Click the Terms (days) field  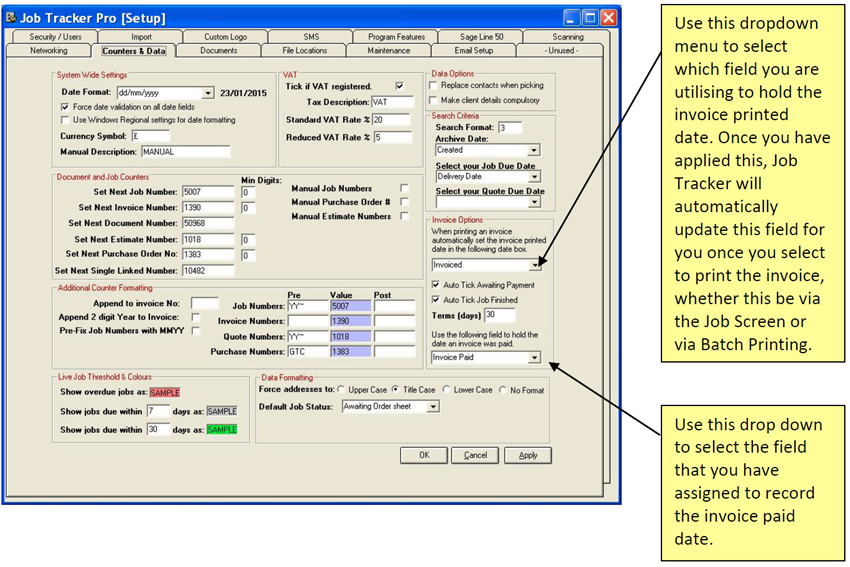[x=499, y=315]
